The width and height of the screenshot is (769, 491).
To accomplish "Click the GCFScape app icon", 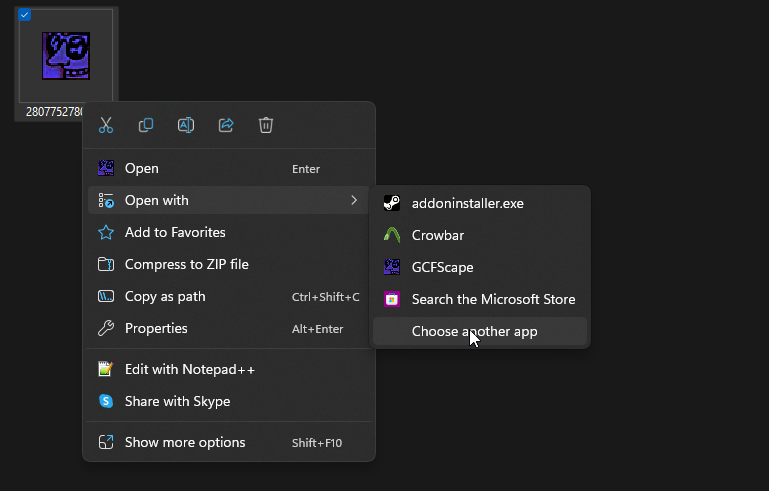I will click(392, 267).
